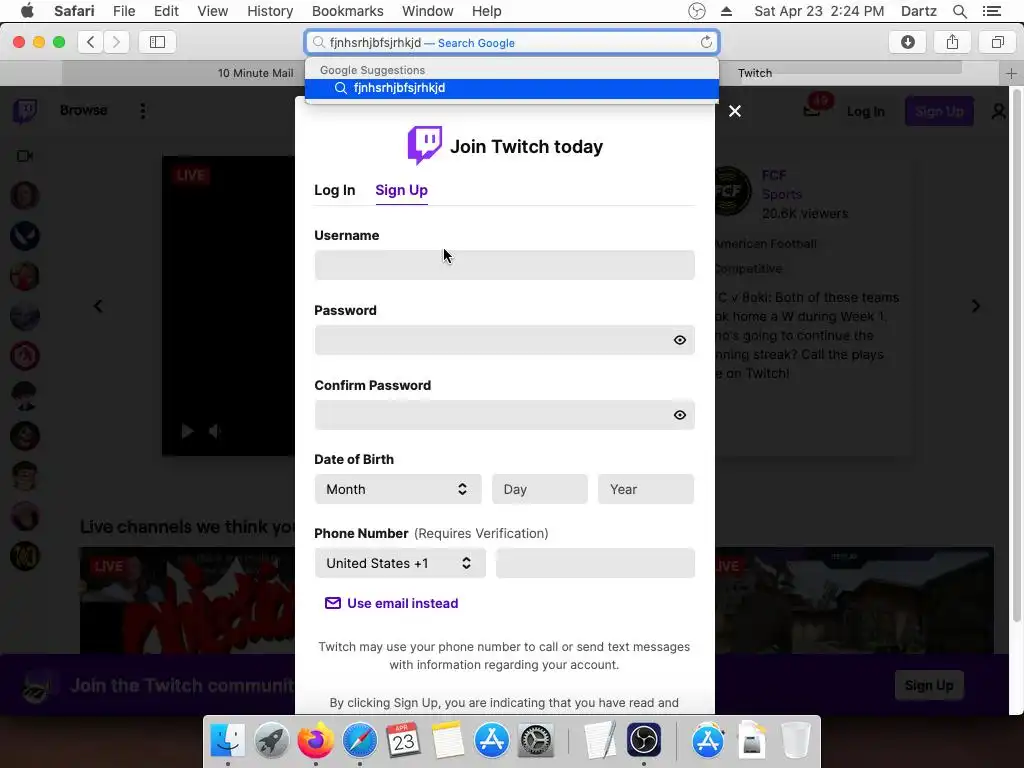Open the Help menu
This screenshot has width=1024, height=768.
coord(487,11)
